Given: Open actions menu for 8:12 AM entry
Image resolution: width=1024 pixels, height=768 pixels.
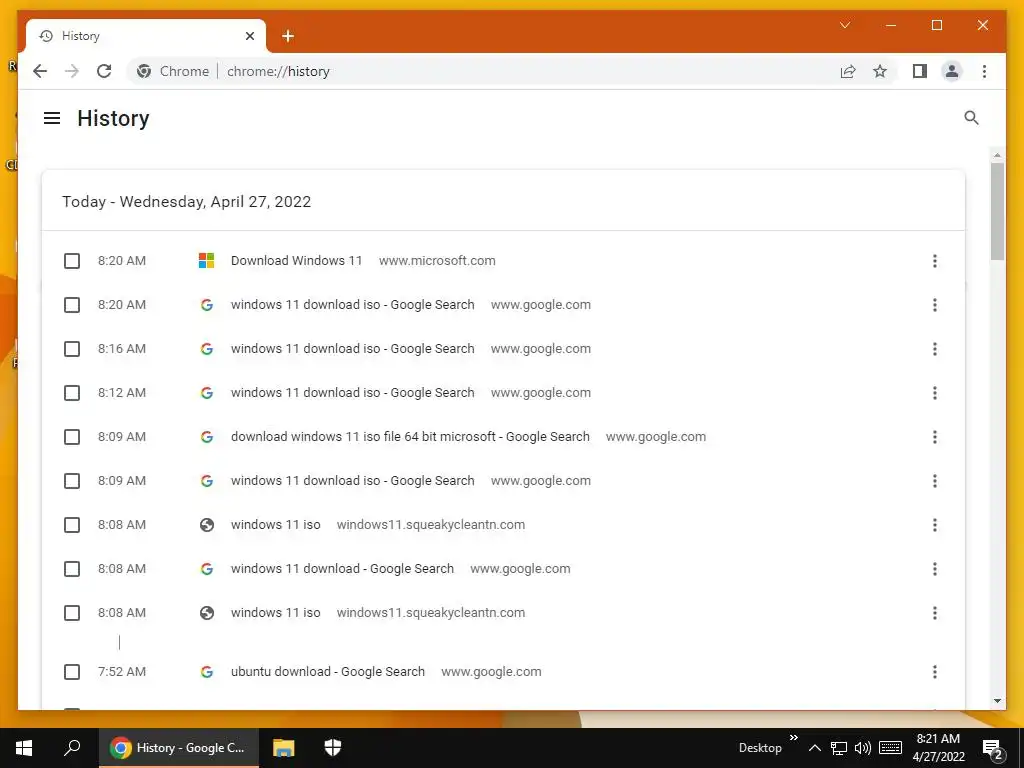Looking at the screenshot, I should pyautogui.click(x=935, y=393).
